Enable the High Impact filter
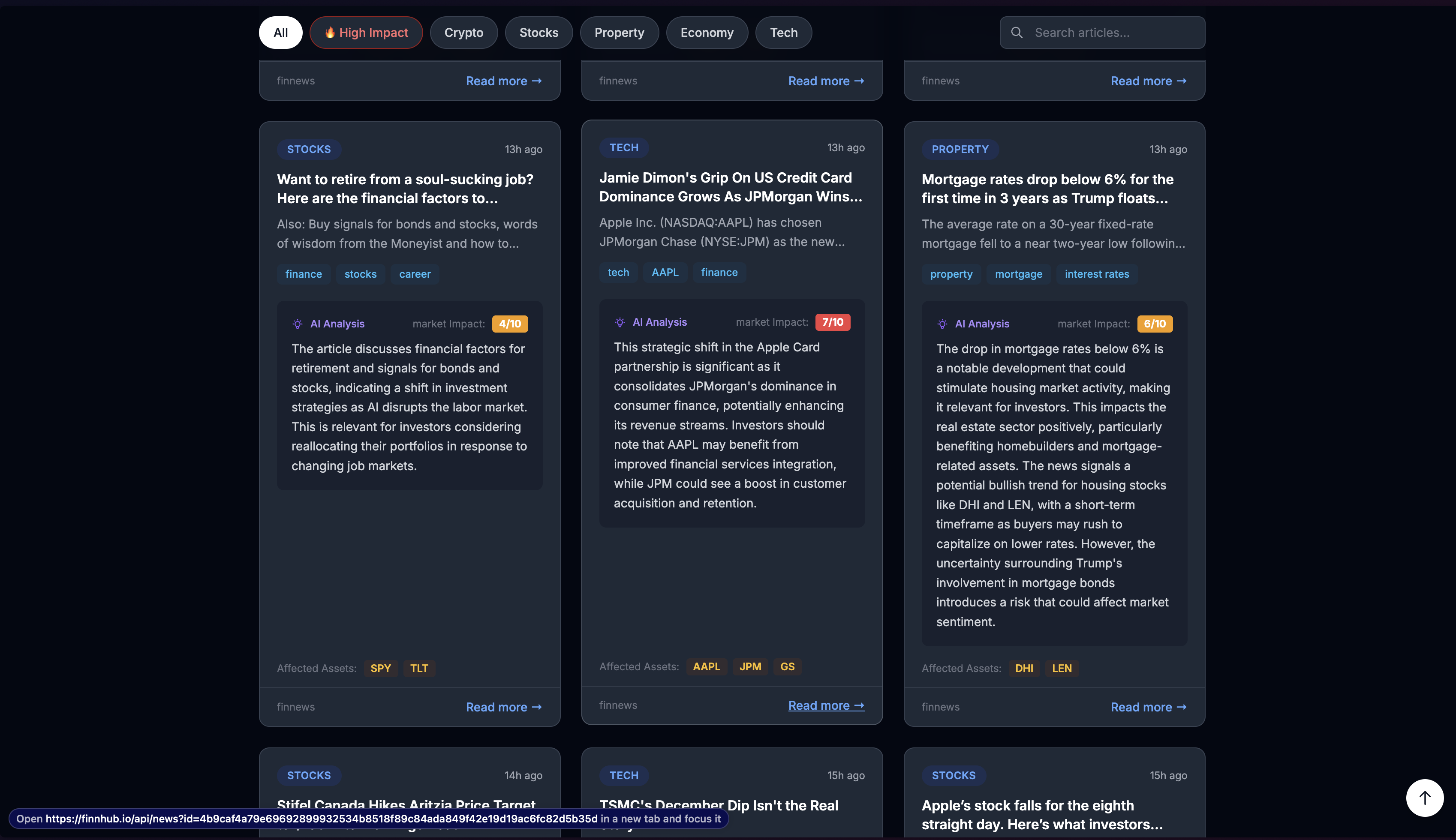 [x=366, y=32]
